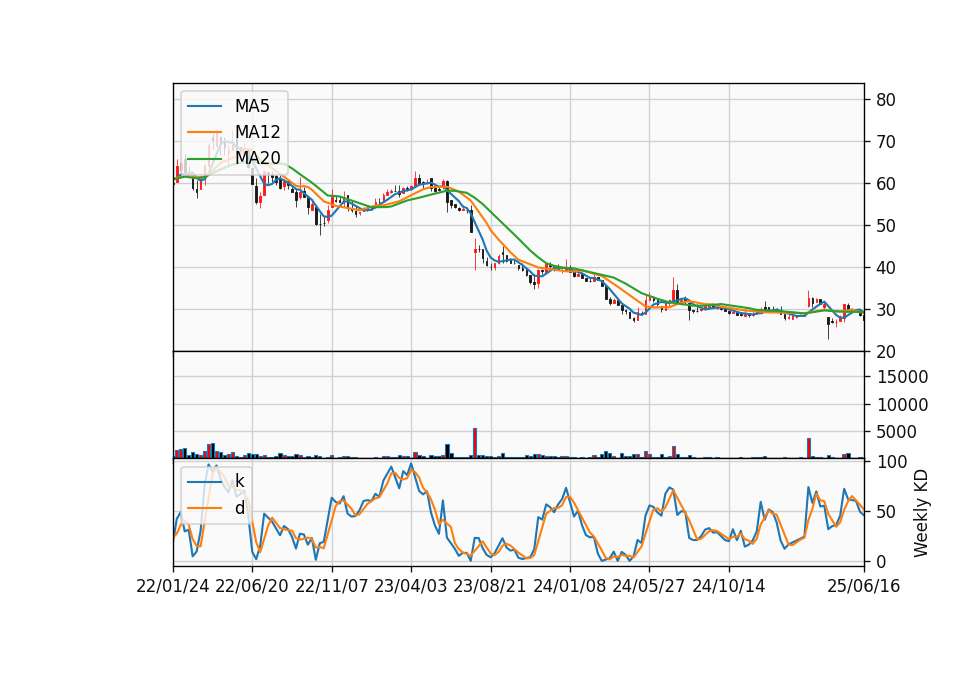Select the 24/10/14 date axis label

[x=729, y=586]
